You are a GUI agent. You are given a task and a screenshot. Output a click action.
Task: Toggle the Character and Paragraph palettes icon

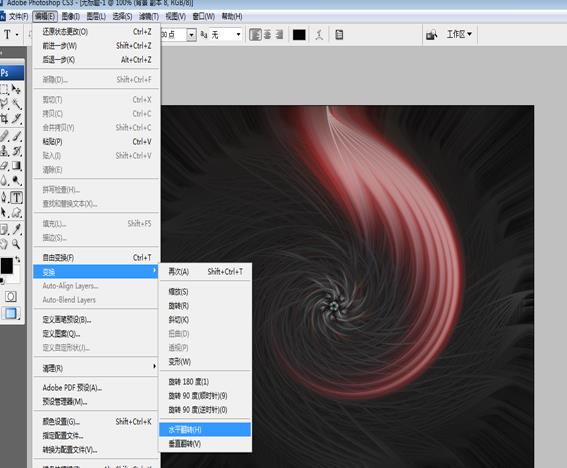point(339,35)
